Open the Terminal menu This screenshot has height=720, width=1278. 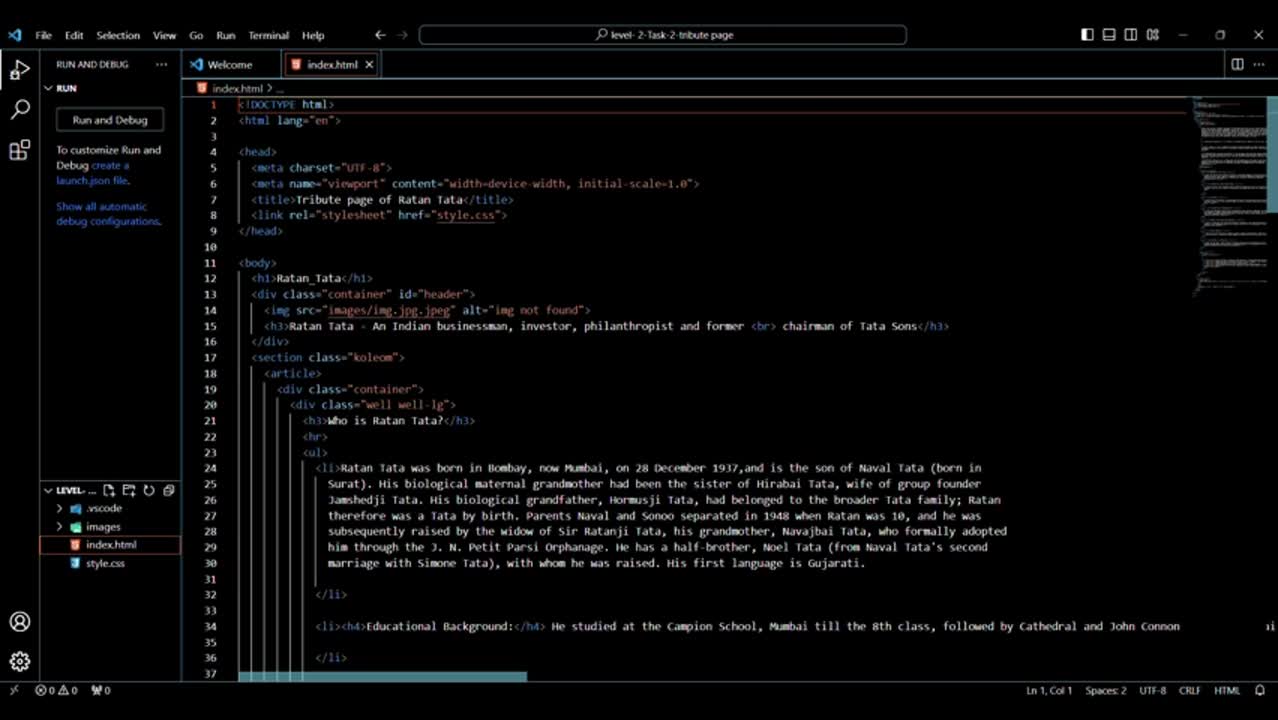pyautogui.click(x=268, y=35)
